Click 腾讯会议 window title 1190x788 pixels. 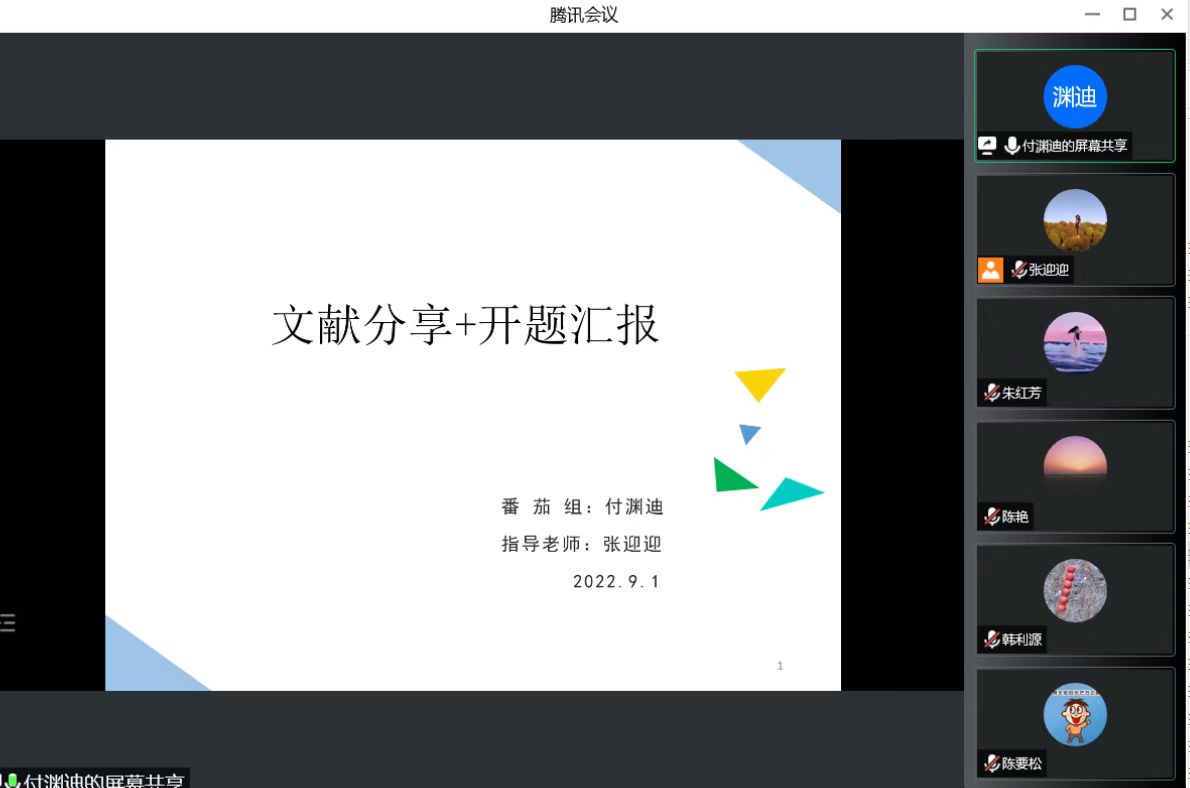[584, 15]
